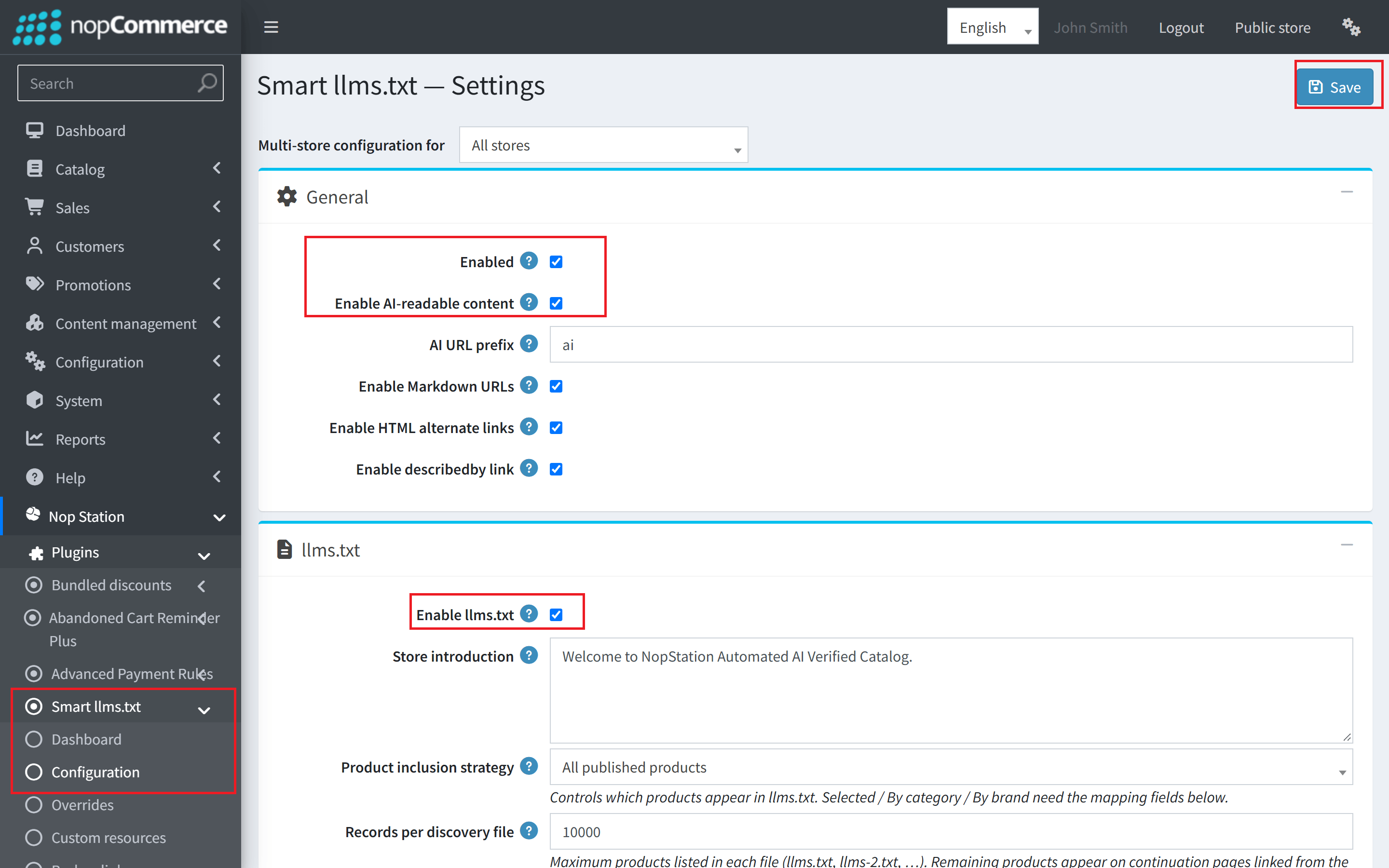Toggle the Enable HTML alternate links checkbox
Image resolution: width=1389 pixels, height=868 pixels.
(556, 428)
